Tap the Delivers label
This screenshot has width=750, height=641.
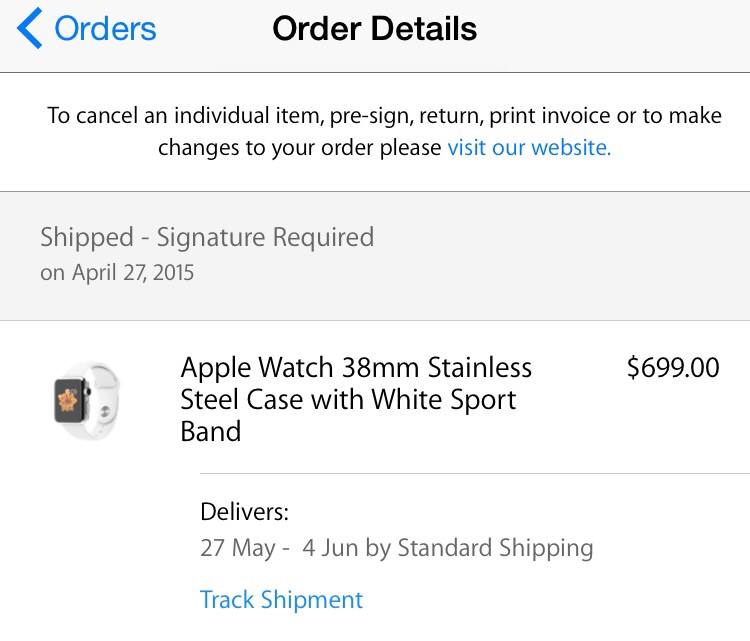tap(244, 512)
